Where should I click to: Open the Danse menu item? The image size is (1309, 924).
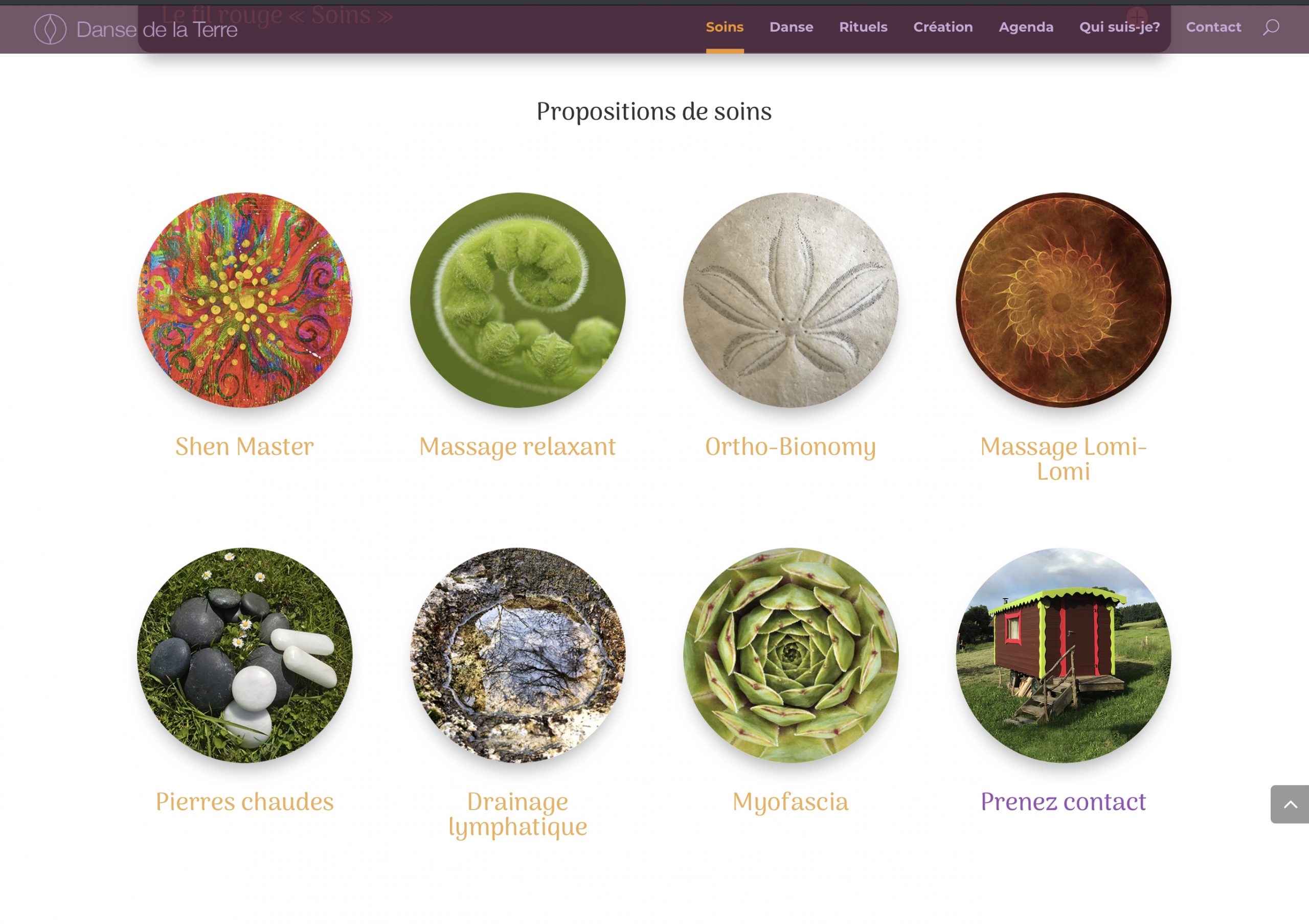point(791,28)
